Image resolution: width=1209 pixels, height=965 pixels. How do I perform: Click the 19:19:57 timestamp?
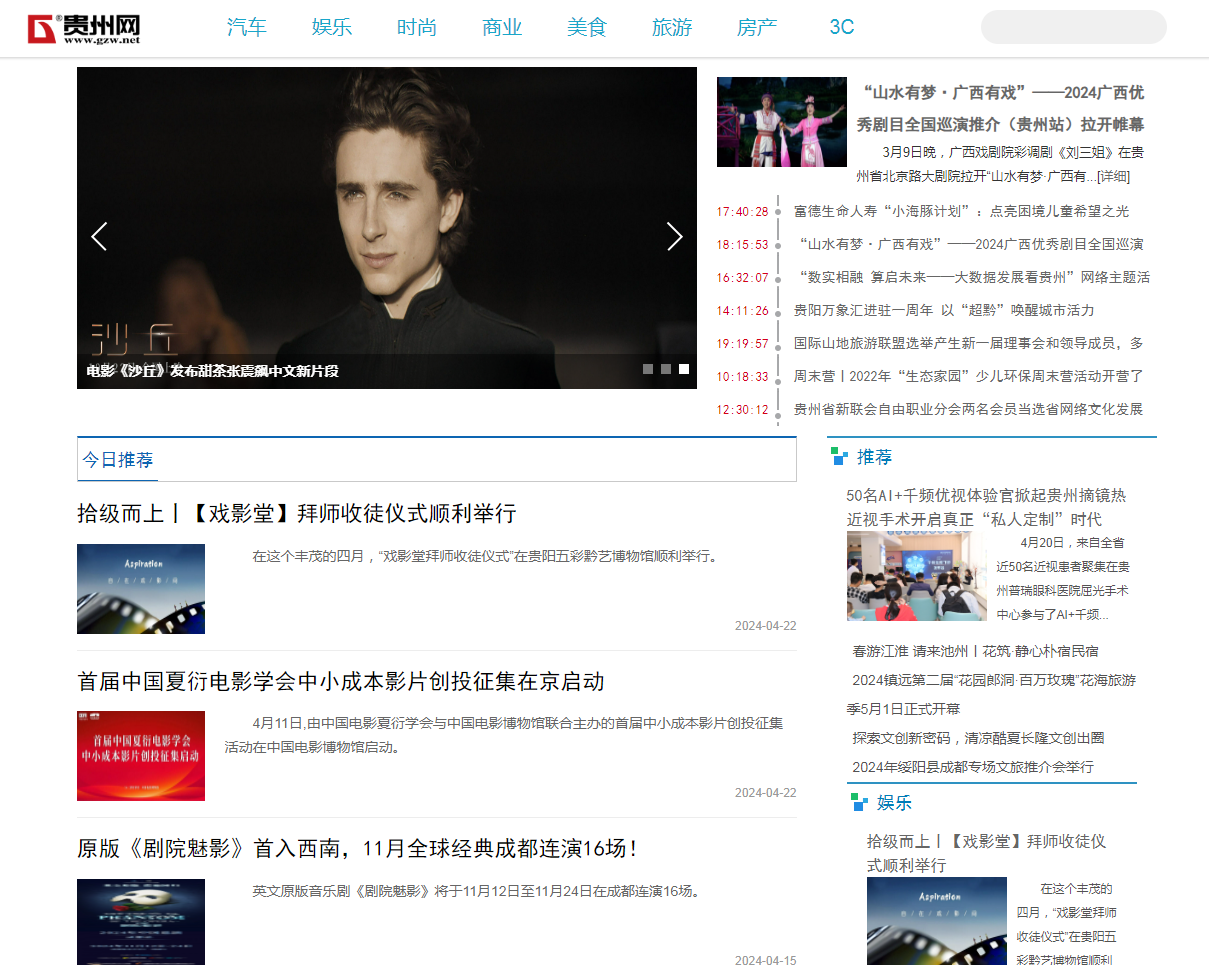[742, 344]
